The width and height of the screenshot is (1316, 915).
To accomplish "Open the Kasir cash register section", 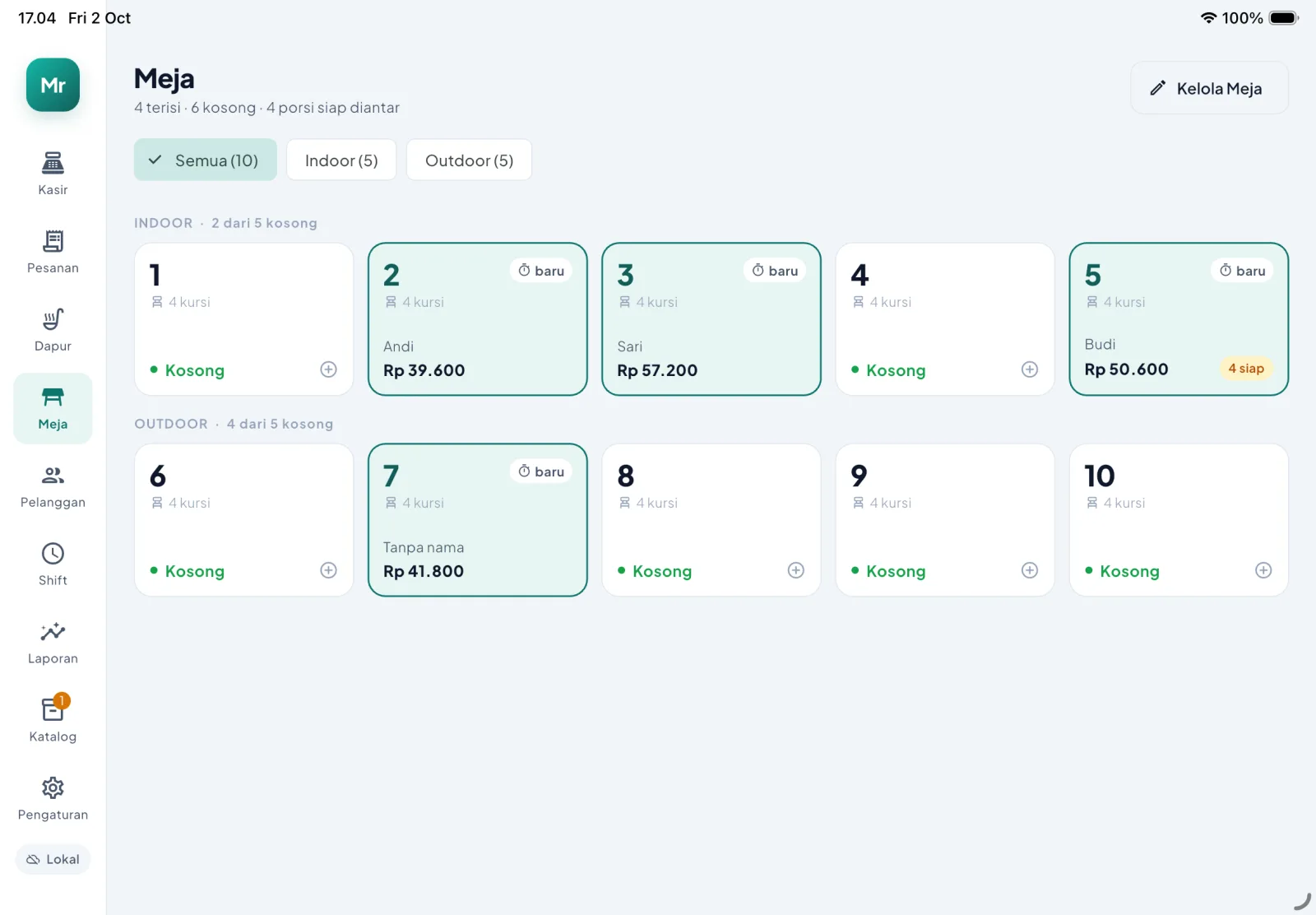I will (53, 174).
